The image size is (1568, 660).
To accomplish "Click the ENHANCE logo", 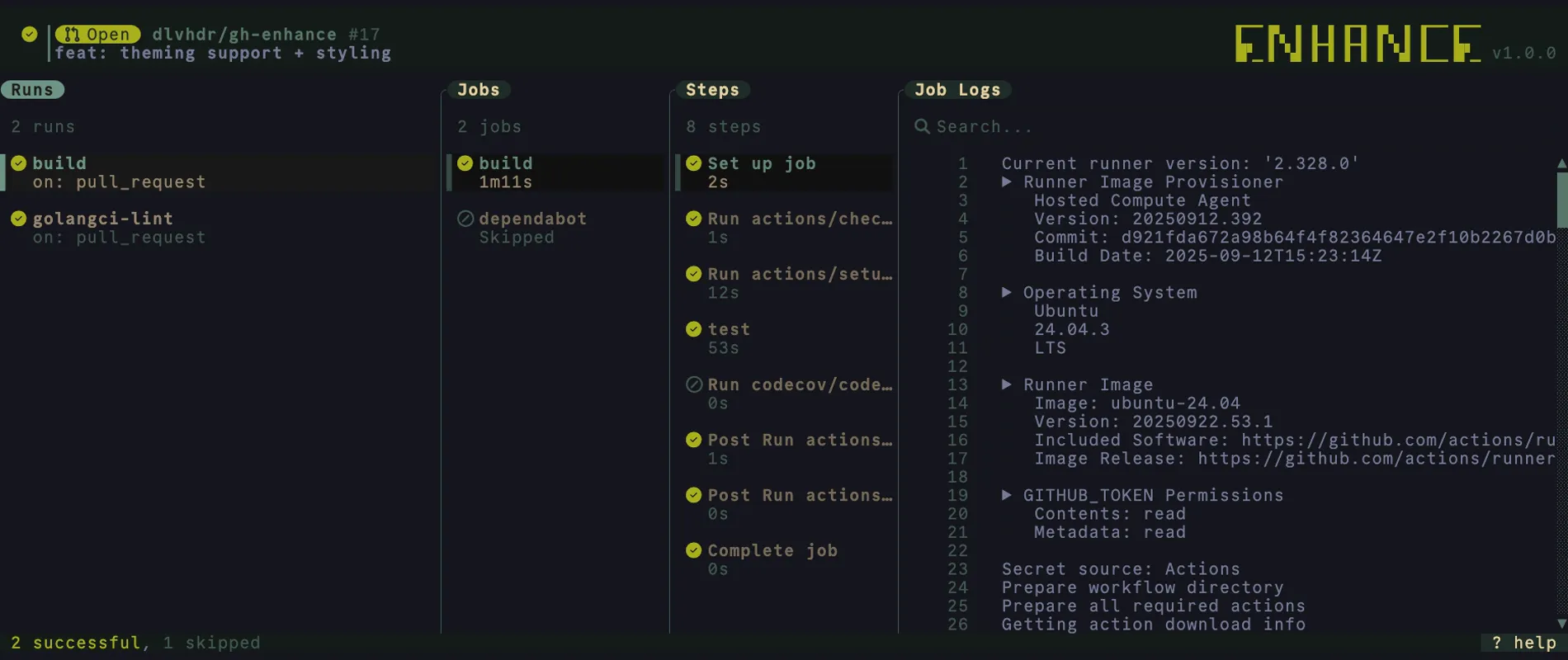I will pyautogui.click(x=1357, y=44).
